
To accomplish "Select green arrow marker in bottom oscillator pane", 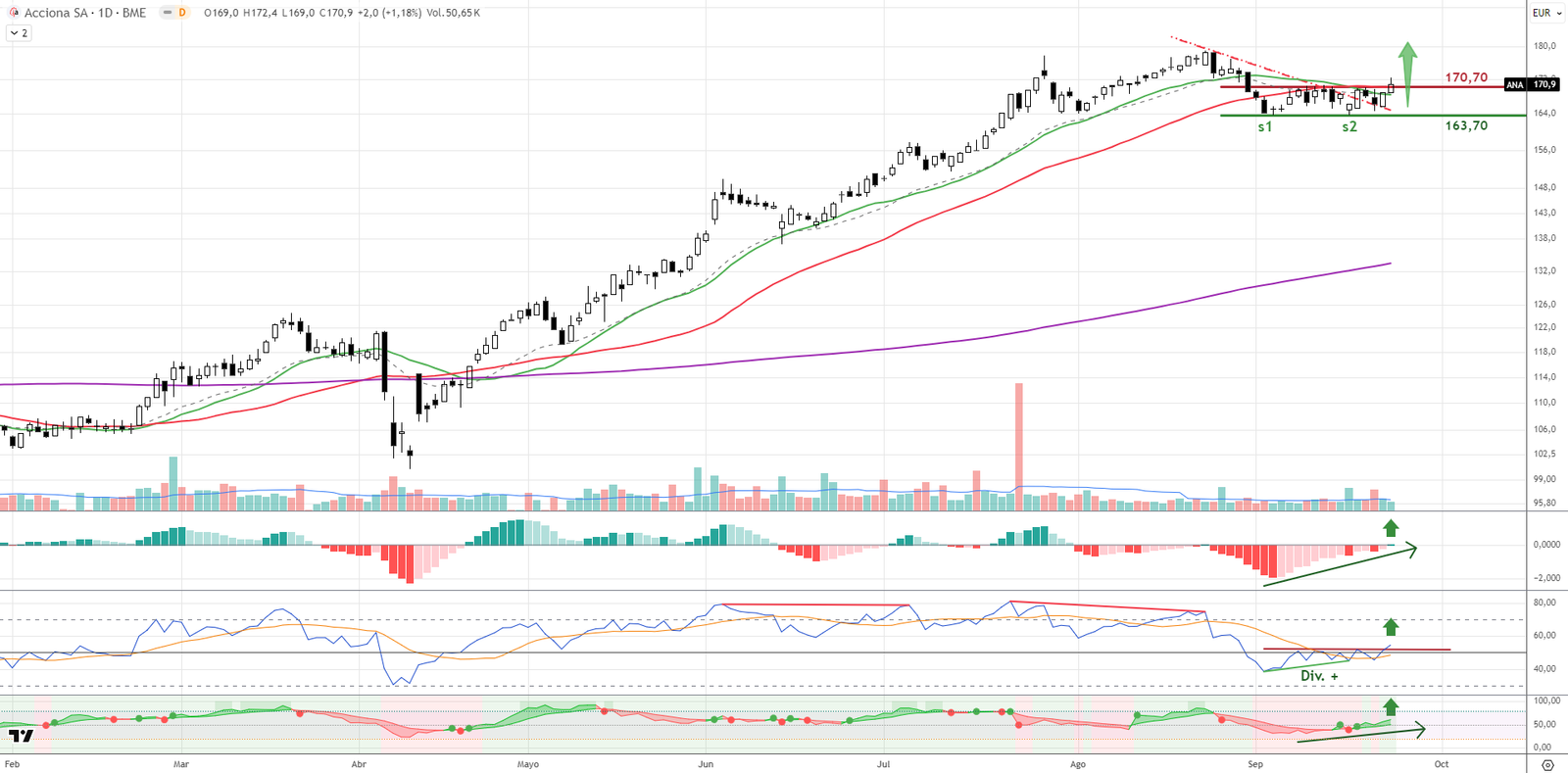I will point(1390,706).
